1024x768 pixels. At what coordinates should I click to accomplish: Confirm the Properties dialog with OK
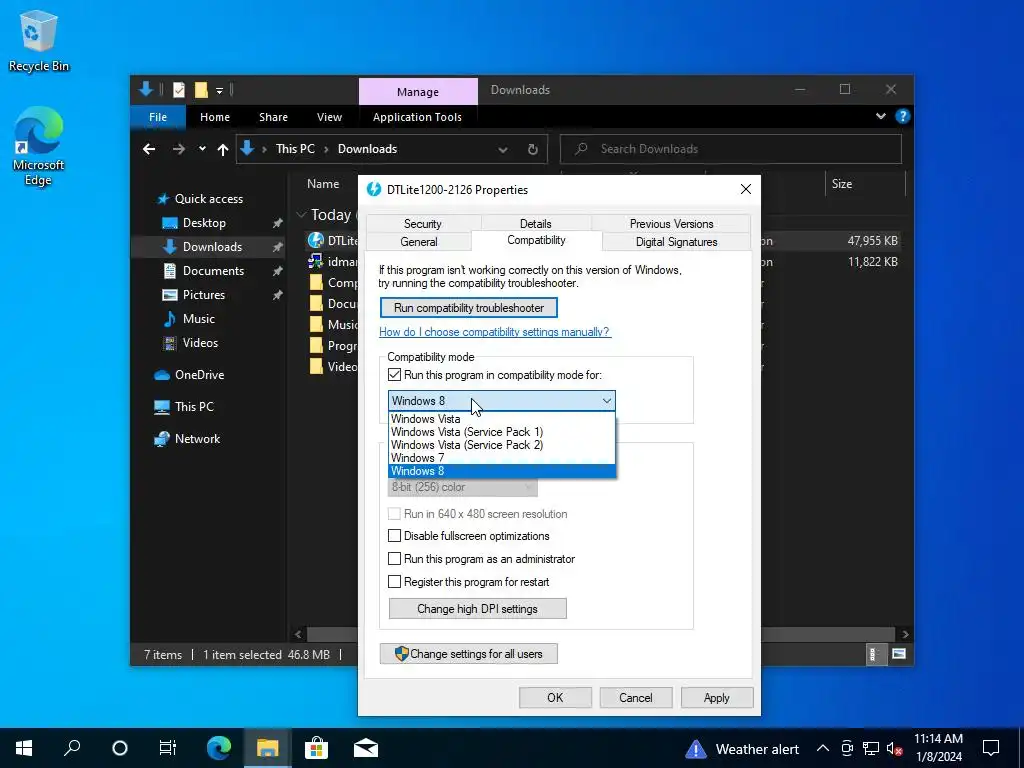click(555, 697)
